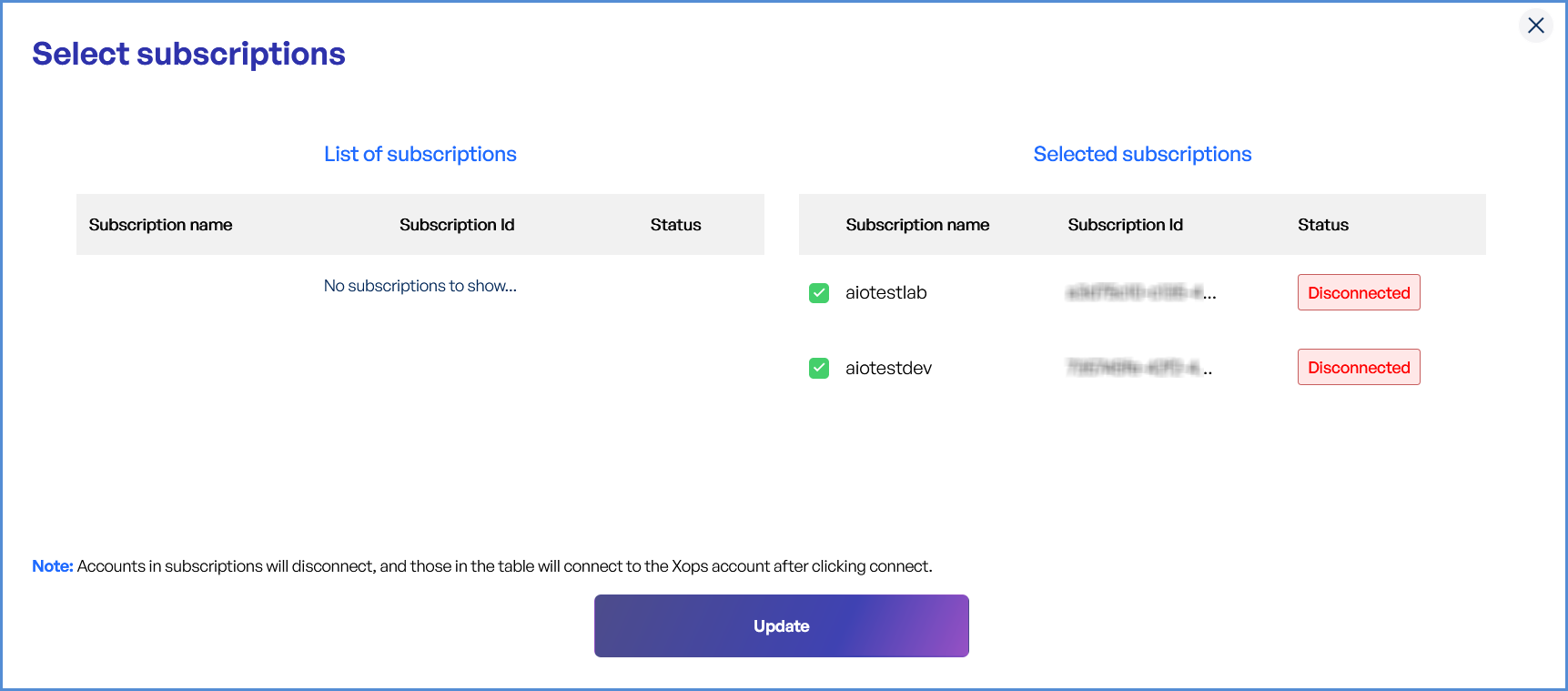The image size is (1568, 691).
Task: Click Status header in Selected subscriptions table
Action: tap(1323, 225)
